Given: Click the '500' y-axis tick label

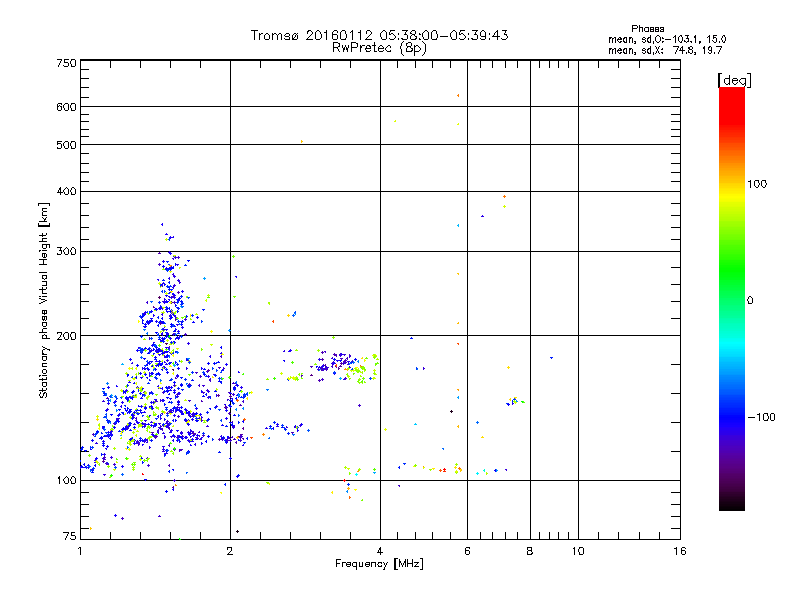Looking at the screenshot, I should (66, 145).
